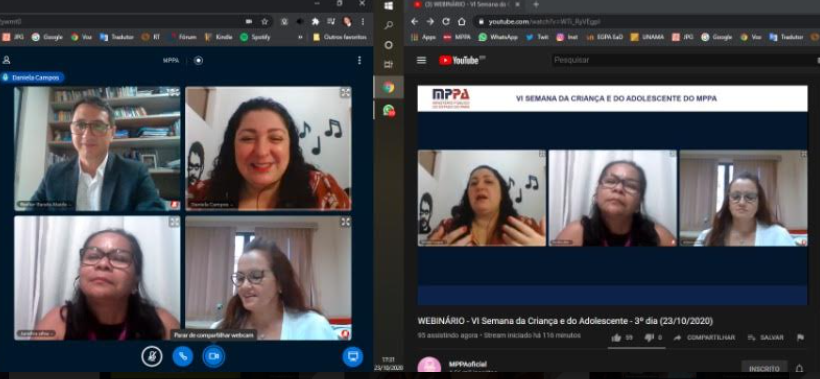Click SALVAR to save the video
The height and width of the screenshot is (379, 820).
coord(765,338)
